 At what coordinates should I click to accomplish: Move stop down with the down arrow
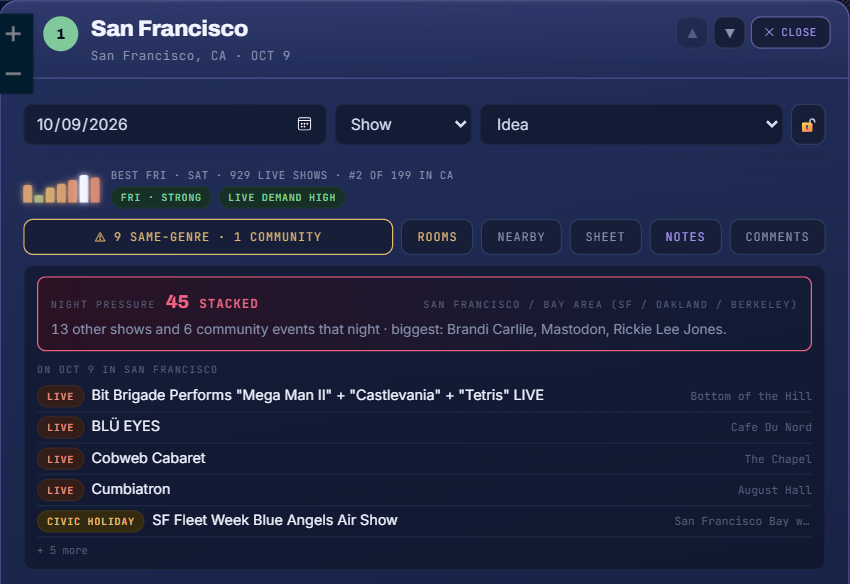click(730, 33)
